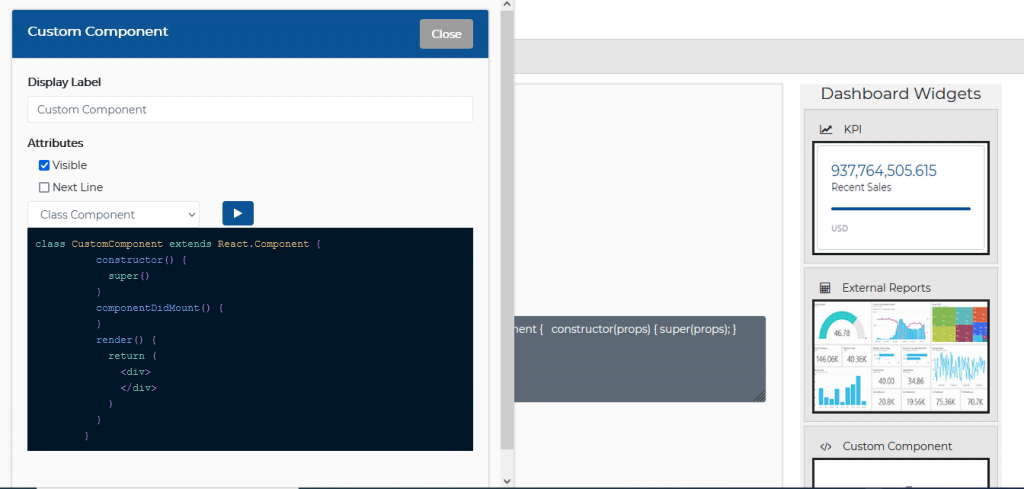
Task: Close the Custom Component dialog
Action: (446, 34)
